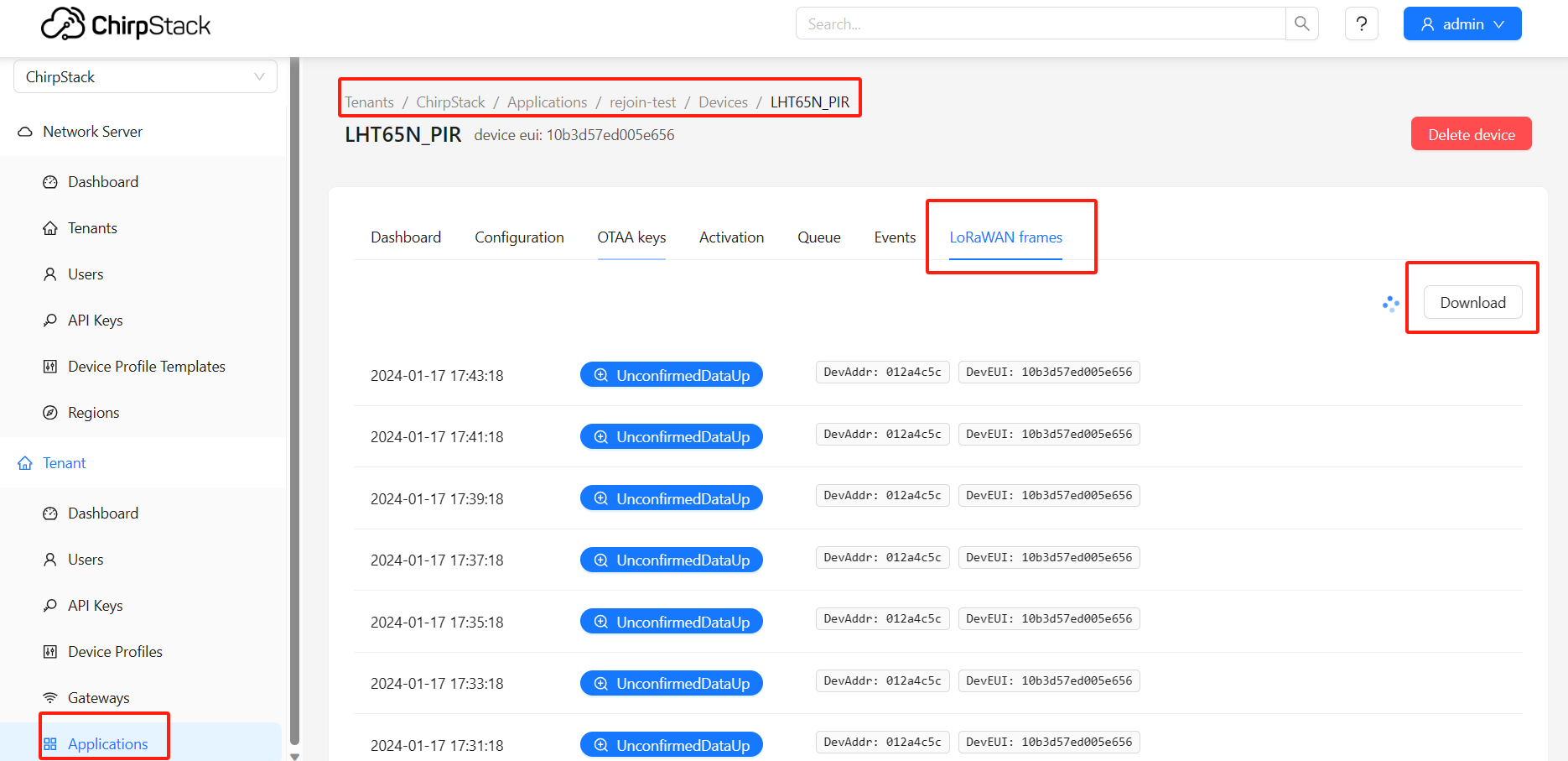Click DevAddr tag in 17:39:18 row
This screenshot has height=761, width=1568.
(x=882, y=495)
